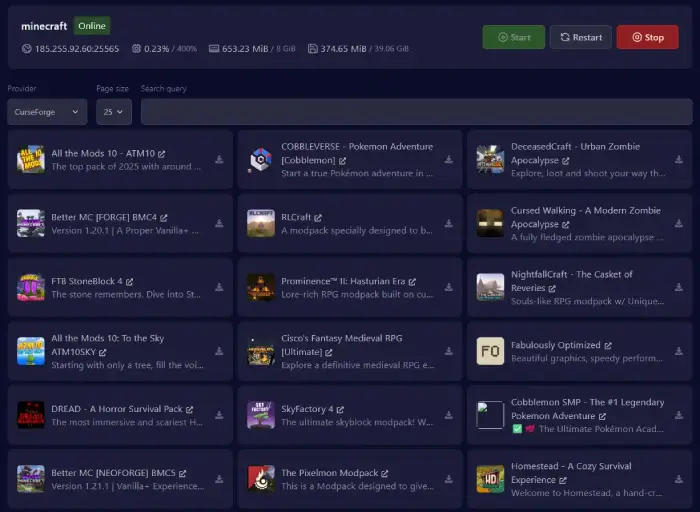This screenshot has height=512, width=700.
Task: Install DeceasedCraft Urban Zombie Apocalypse modpack
Action: pyautogui.click(x=679, y=159)
